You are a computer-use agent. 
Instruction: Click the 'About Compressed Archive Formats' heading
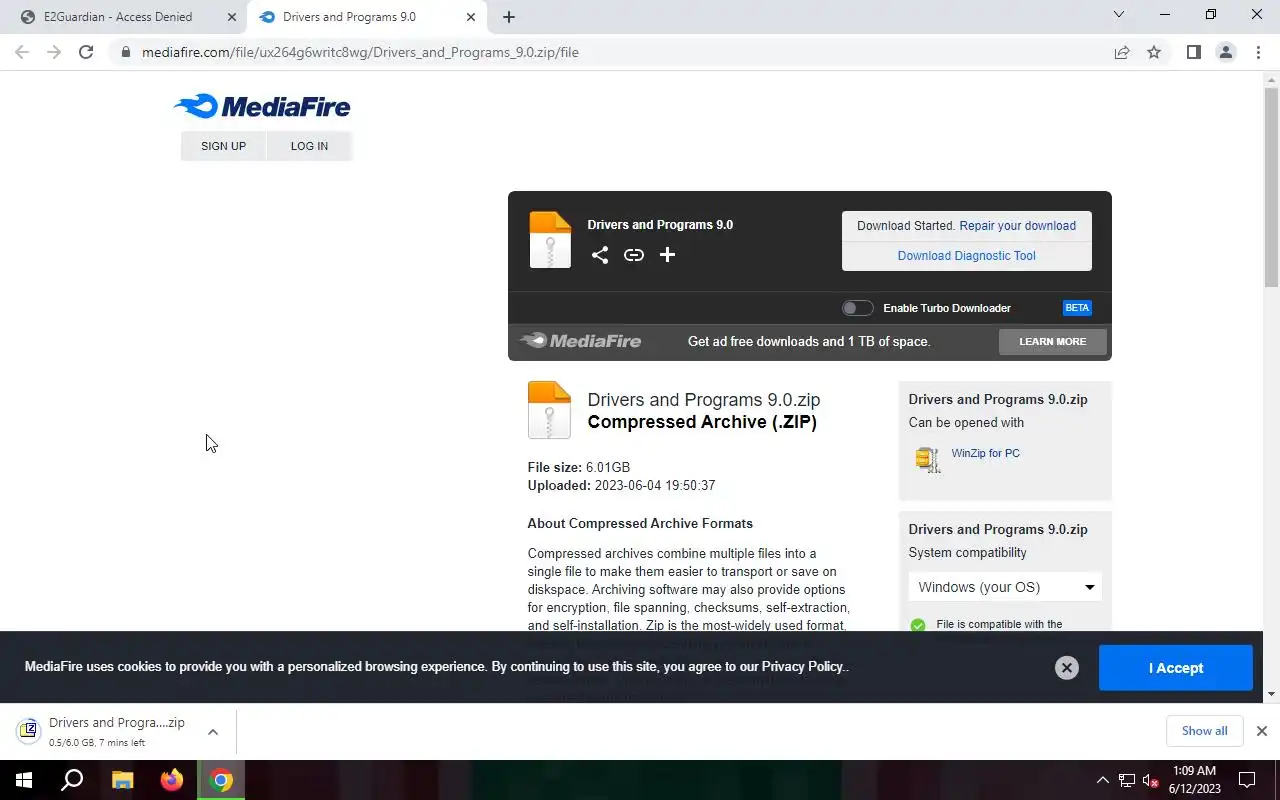(x=640, y=523)
